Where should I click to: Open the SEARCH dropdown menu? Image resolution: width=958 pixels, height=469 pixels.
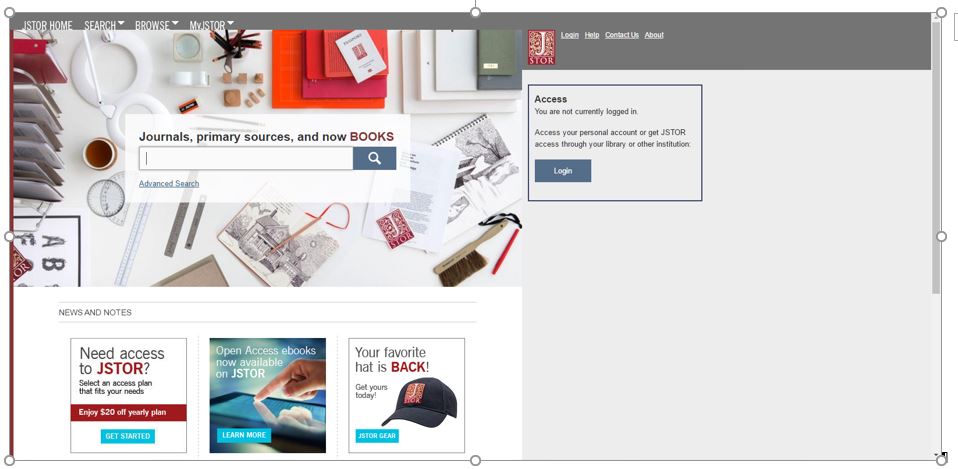click(x=104, y=25)
